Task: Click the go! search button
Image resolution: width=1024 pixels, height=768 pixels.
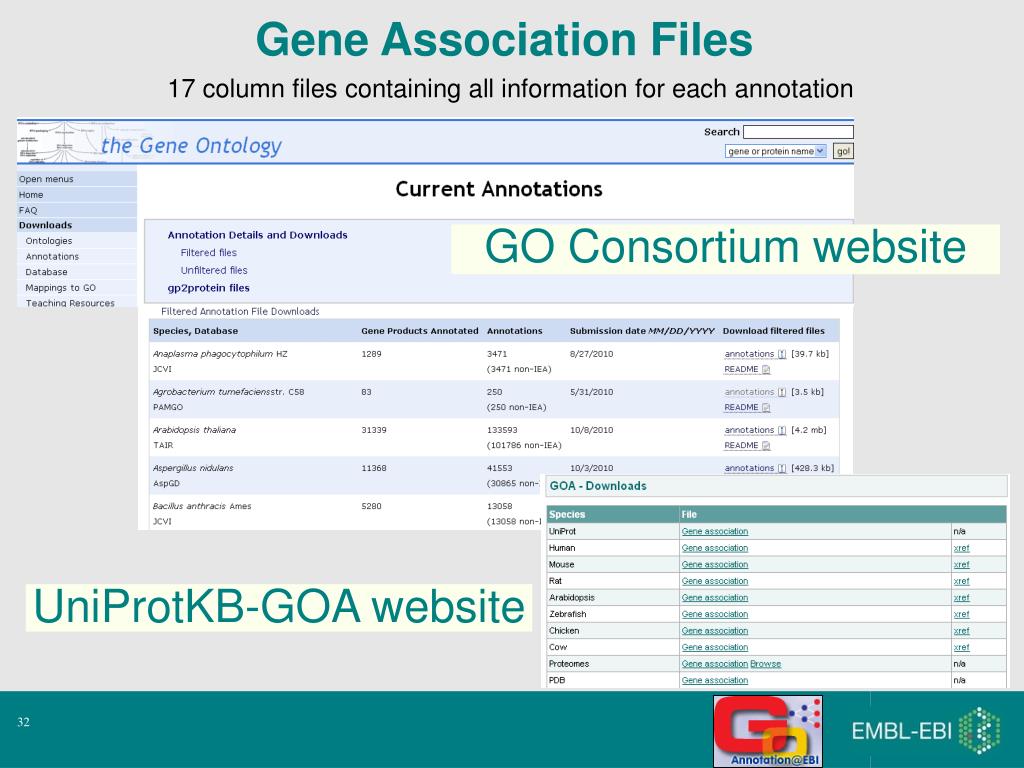Action: click(x=843, y=151)
